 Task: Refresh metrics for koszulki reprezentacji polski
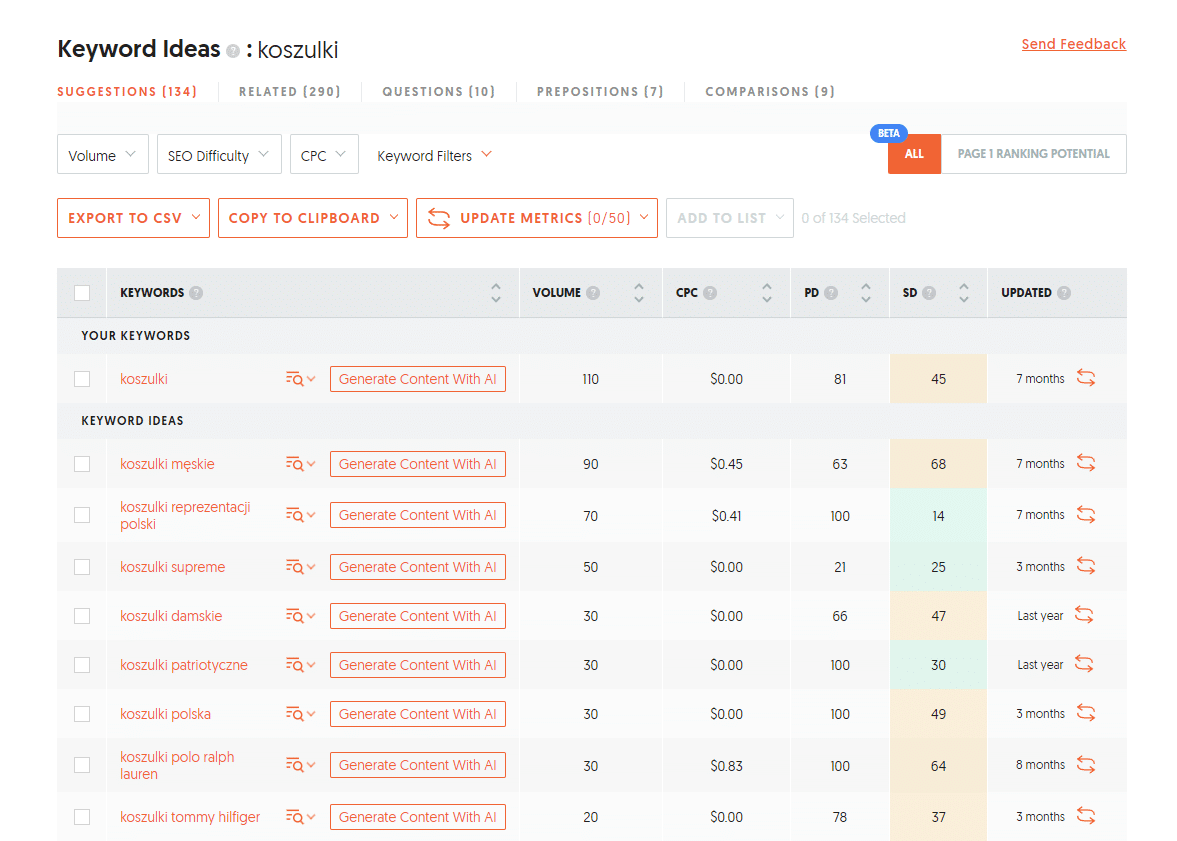coord(1086,514)
